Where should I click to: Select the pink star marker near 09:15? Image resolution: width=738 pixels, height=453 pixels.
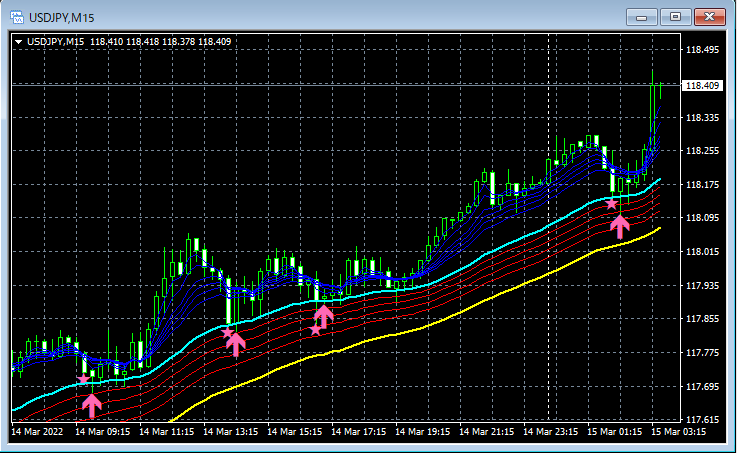click(x=83, y=379)
